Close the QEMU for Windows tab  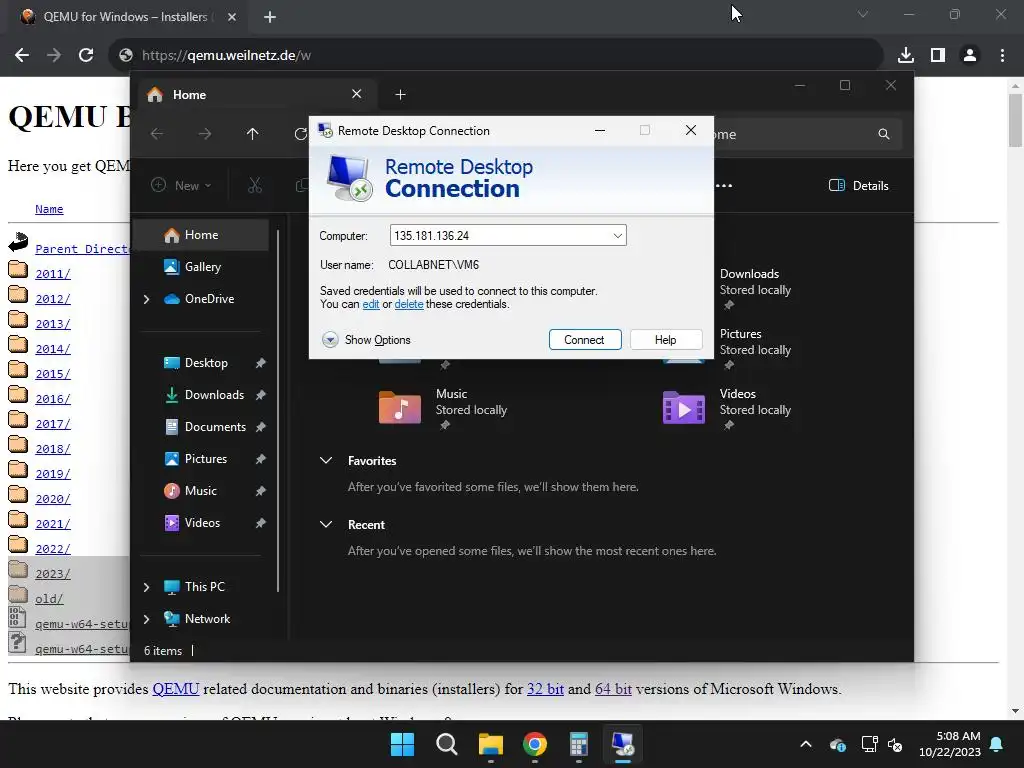pyautogui.click(x=232, y=17)
